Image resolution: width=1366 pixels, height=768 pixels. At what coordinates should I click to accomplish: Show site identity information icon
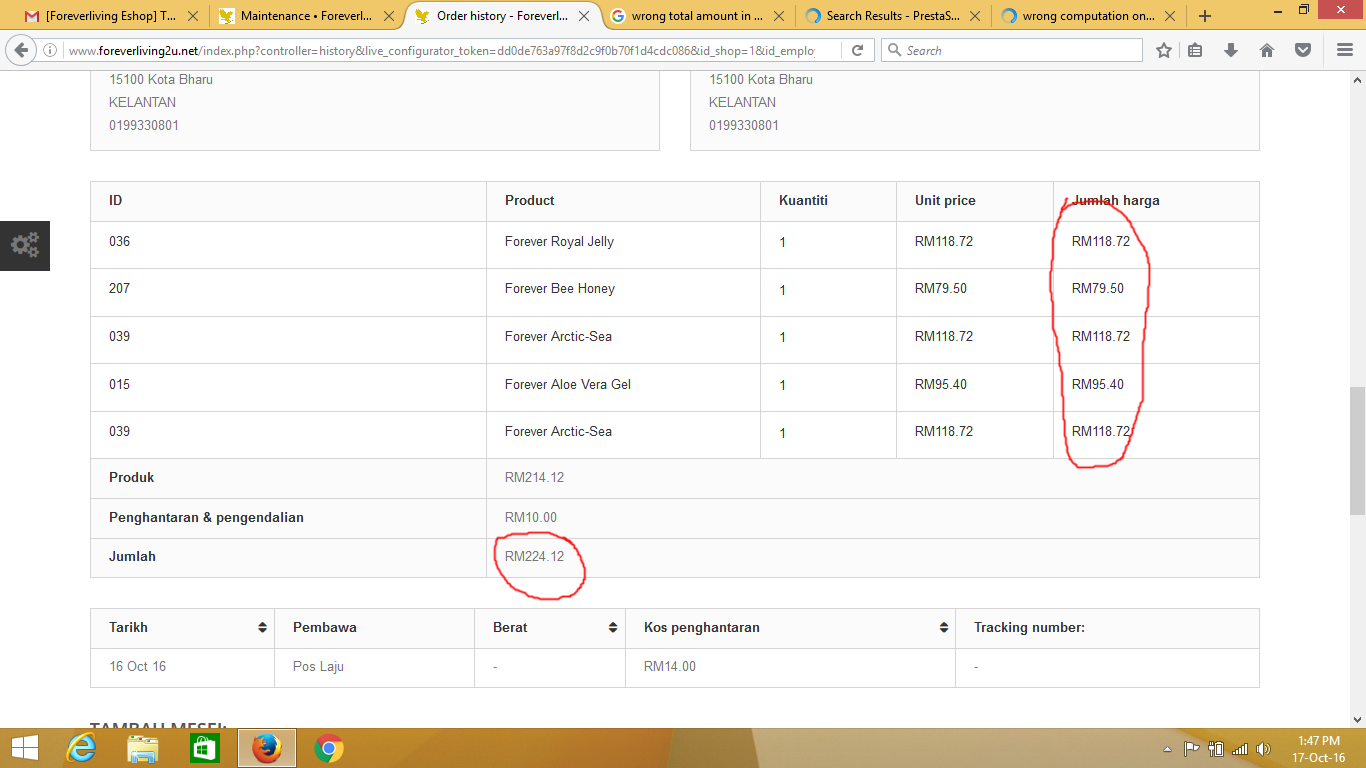click(50, 50)
